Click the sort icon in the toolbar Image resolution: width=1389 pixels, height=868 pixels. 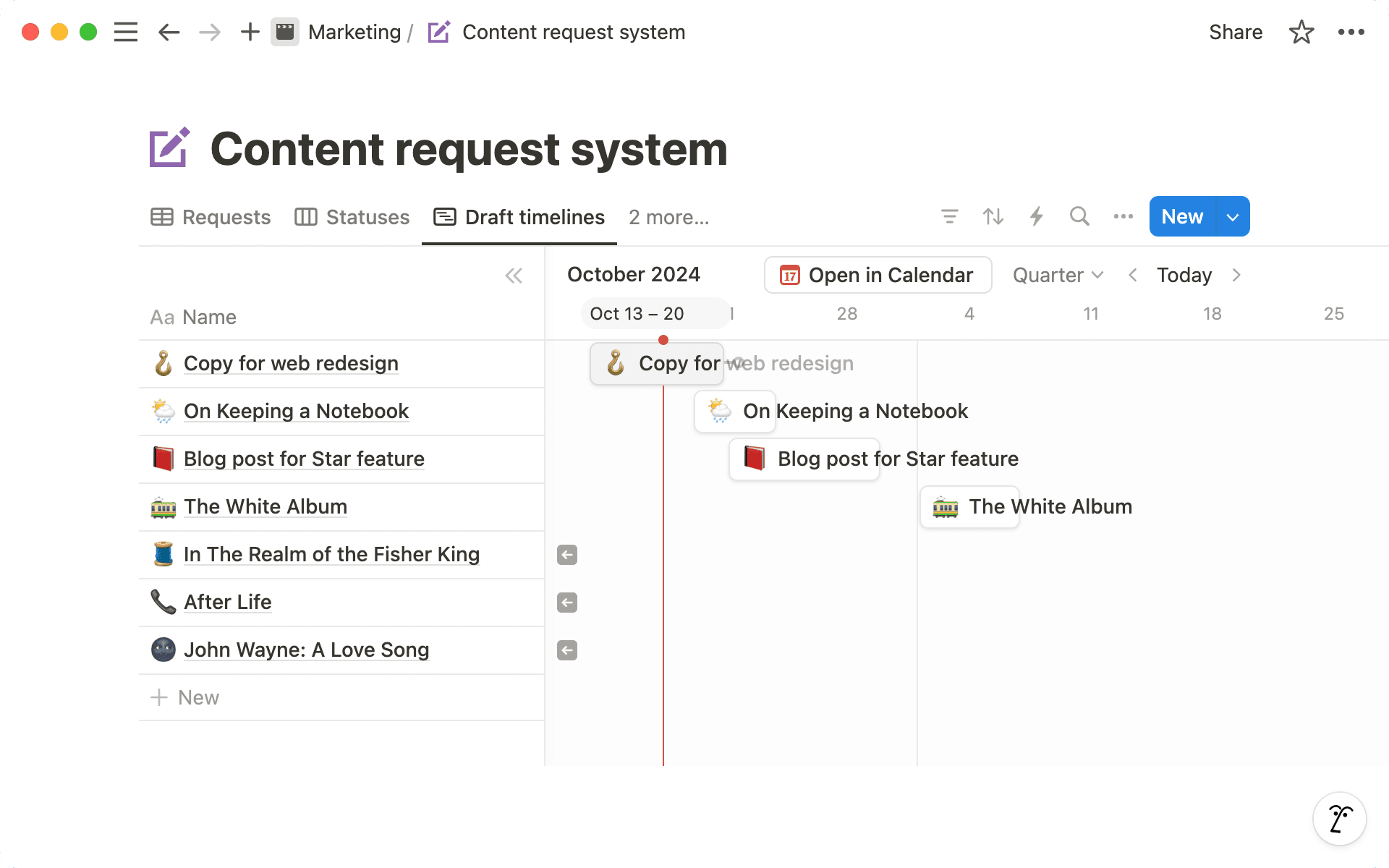tap(993, 216)
